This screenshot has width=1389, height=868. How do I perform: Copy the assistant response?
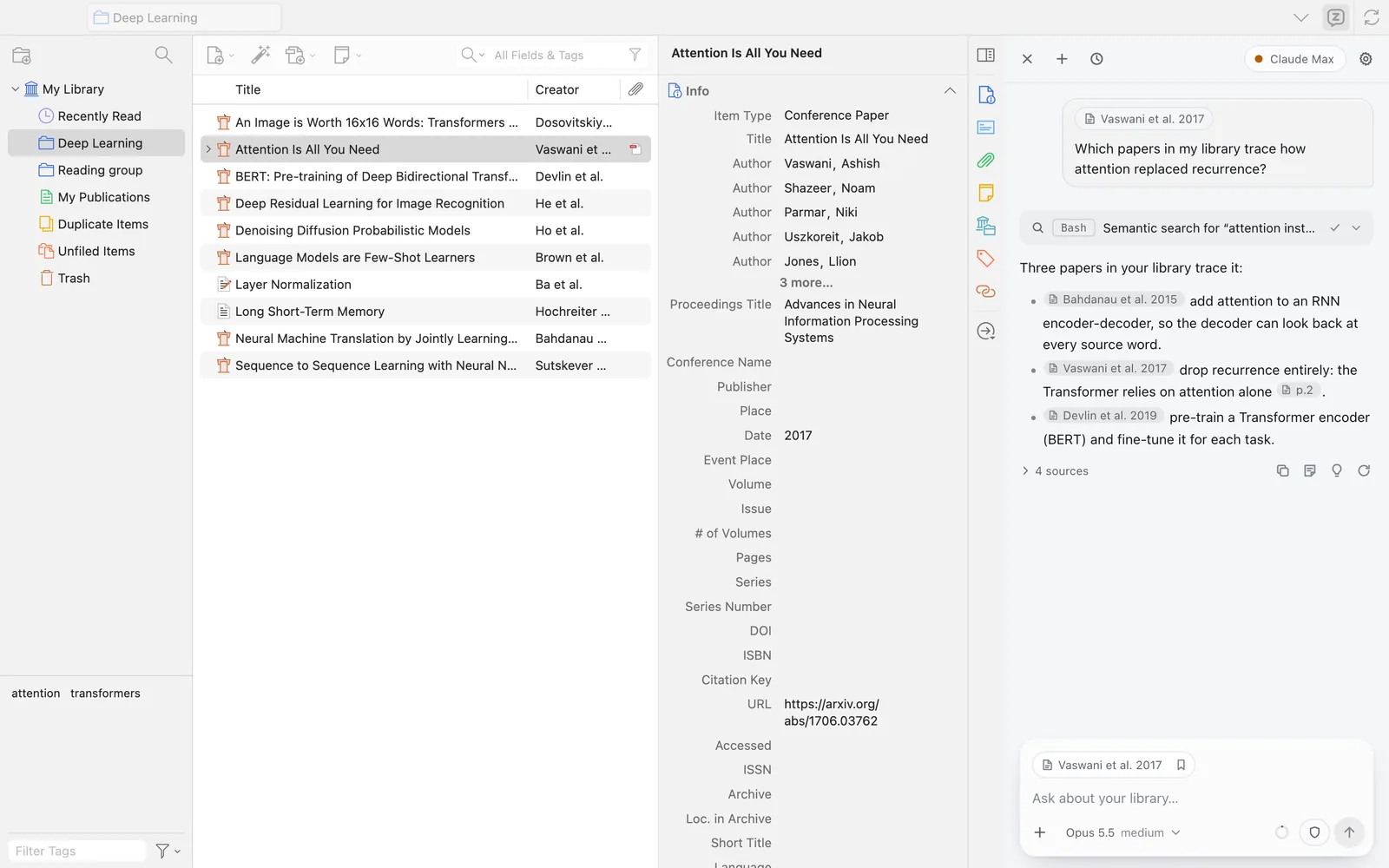click(1282, 470)
